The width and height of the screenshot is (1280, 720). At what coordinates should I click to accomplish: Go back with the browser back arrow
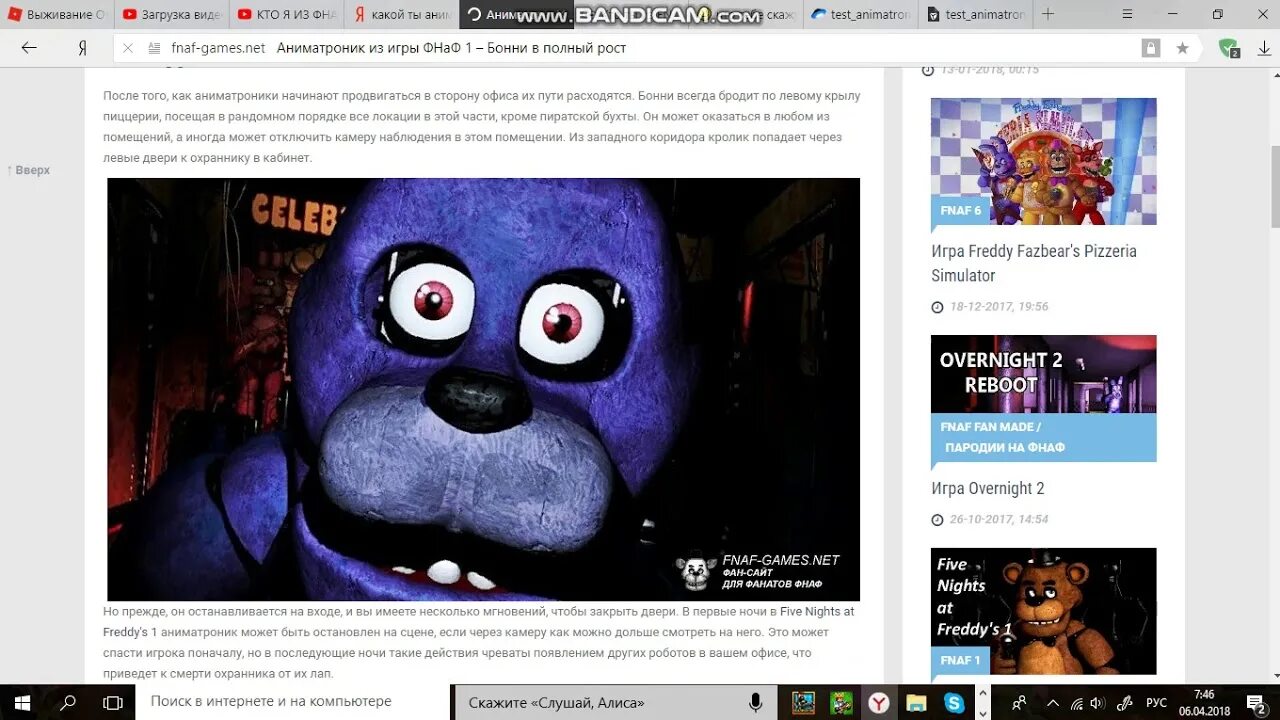(x=29, y=48)
